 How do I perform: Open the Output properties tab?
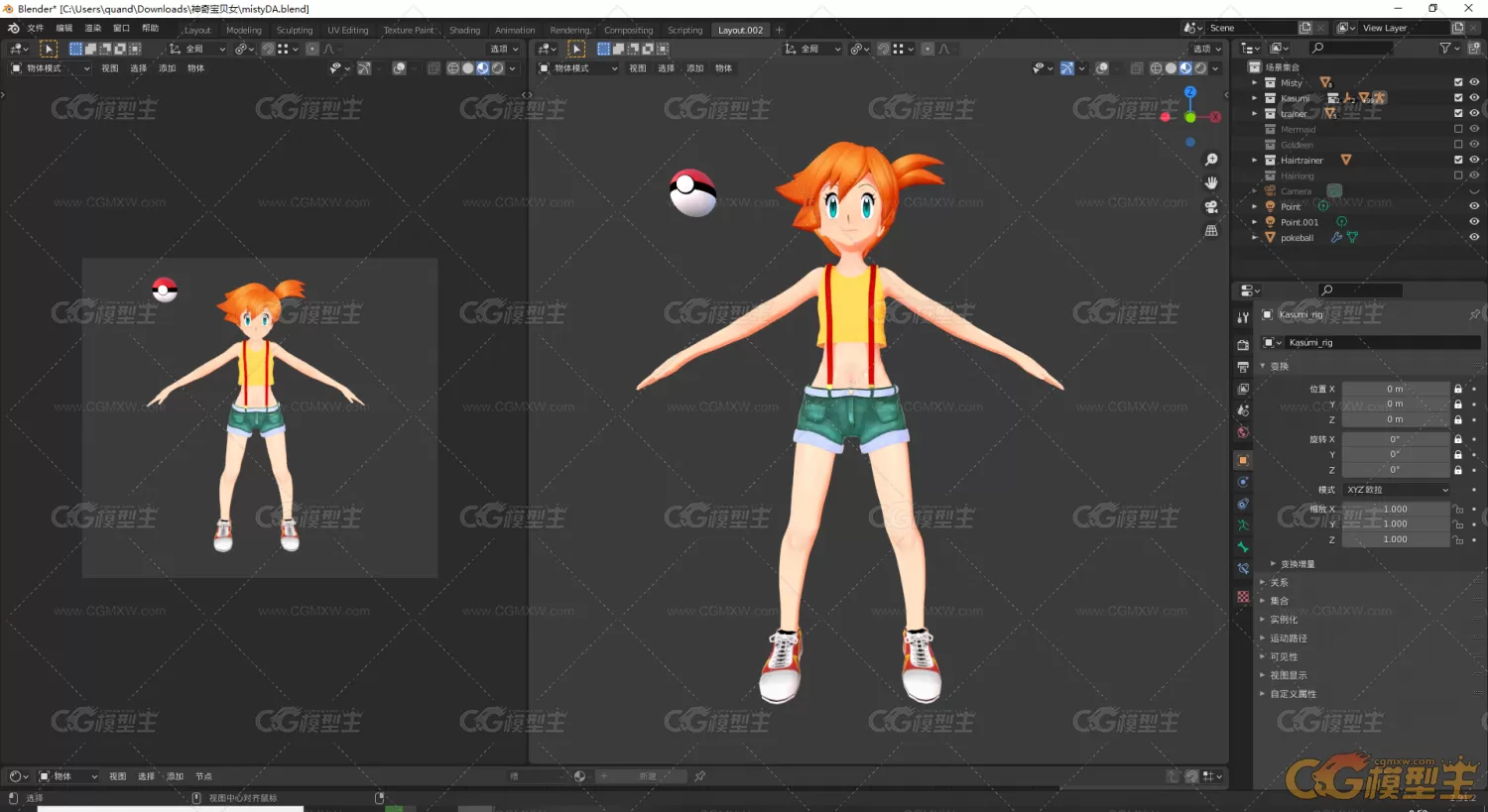(1243, 367)
